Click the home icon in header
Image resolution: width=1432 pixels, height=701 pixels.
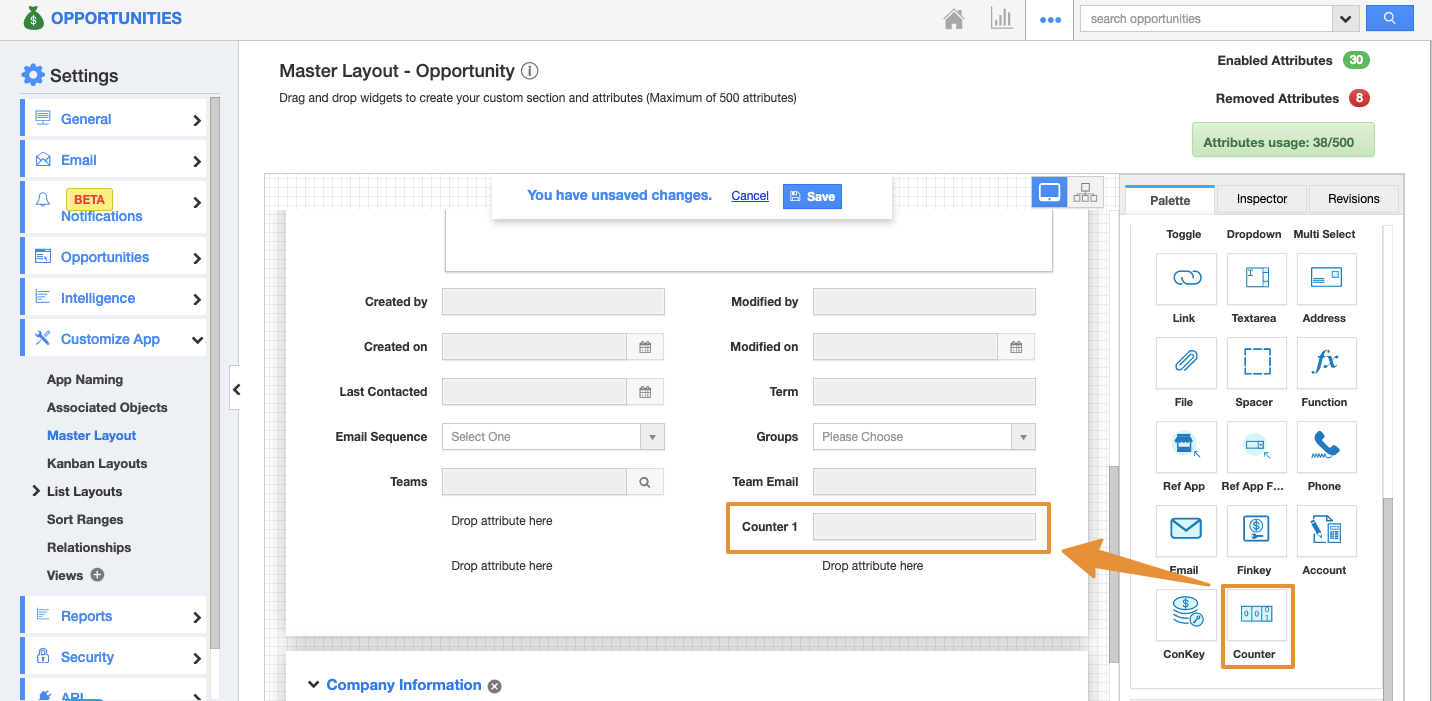click(954, 19)
